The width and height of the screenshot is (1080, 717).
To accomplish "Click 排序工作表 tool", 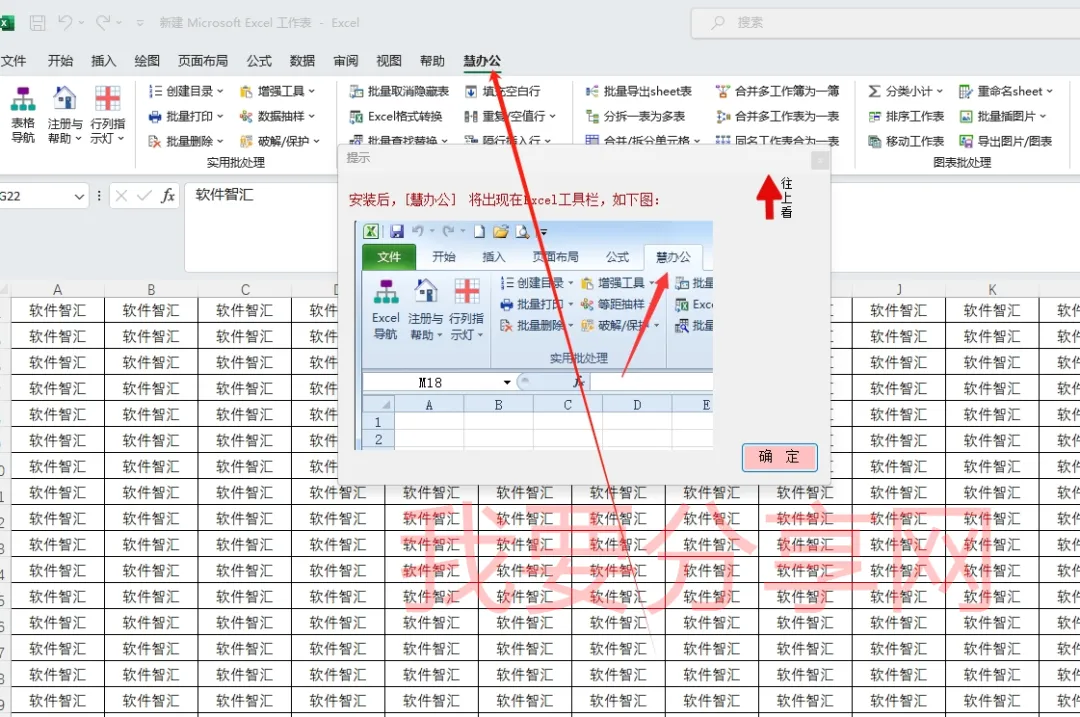I will click(906, 116).
